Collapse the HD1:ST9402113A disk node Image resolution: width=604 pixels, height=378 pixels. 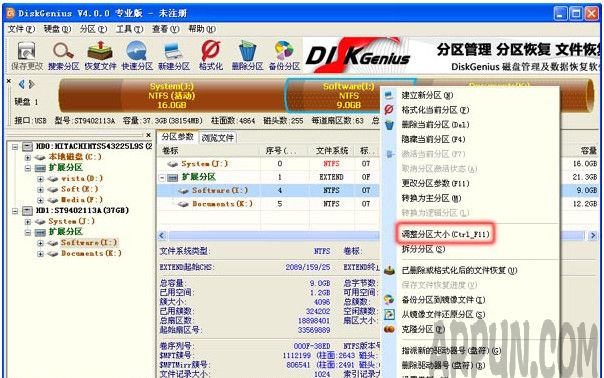[x=15, y=211]
